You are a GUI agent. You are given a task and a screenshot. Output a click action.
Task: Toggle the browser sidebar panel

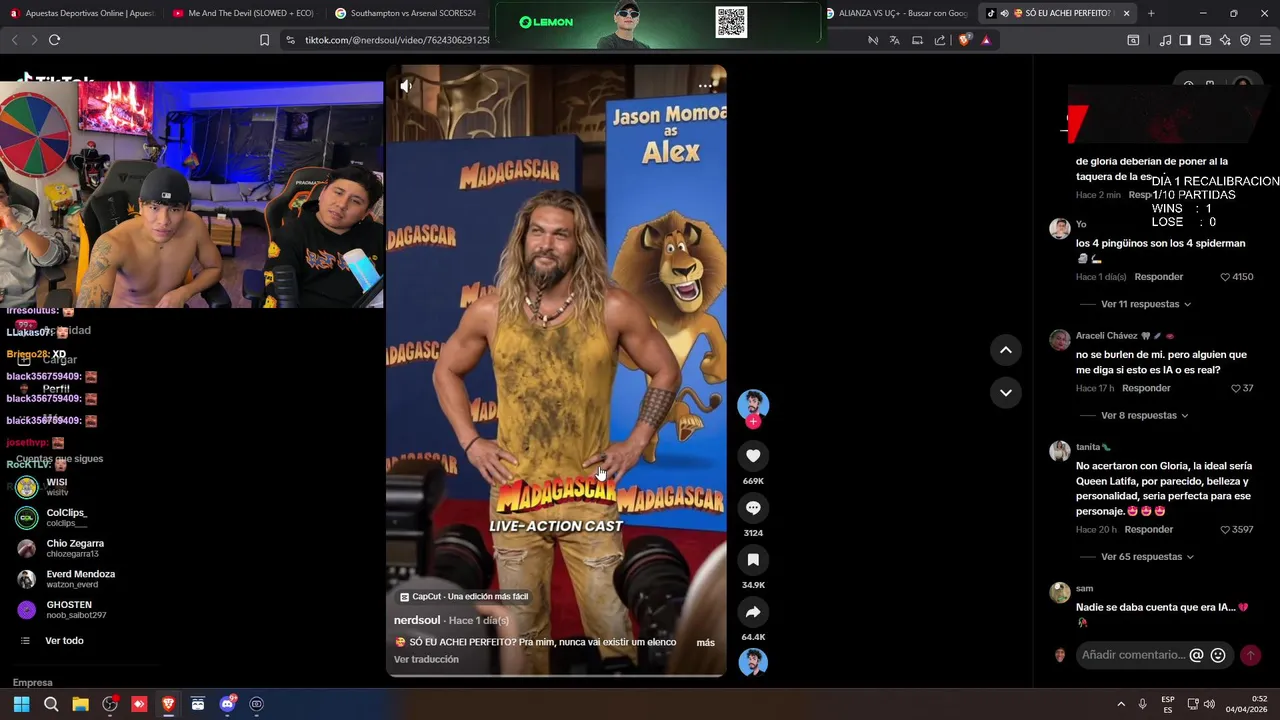pos(1185,40)
